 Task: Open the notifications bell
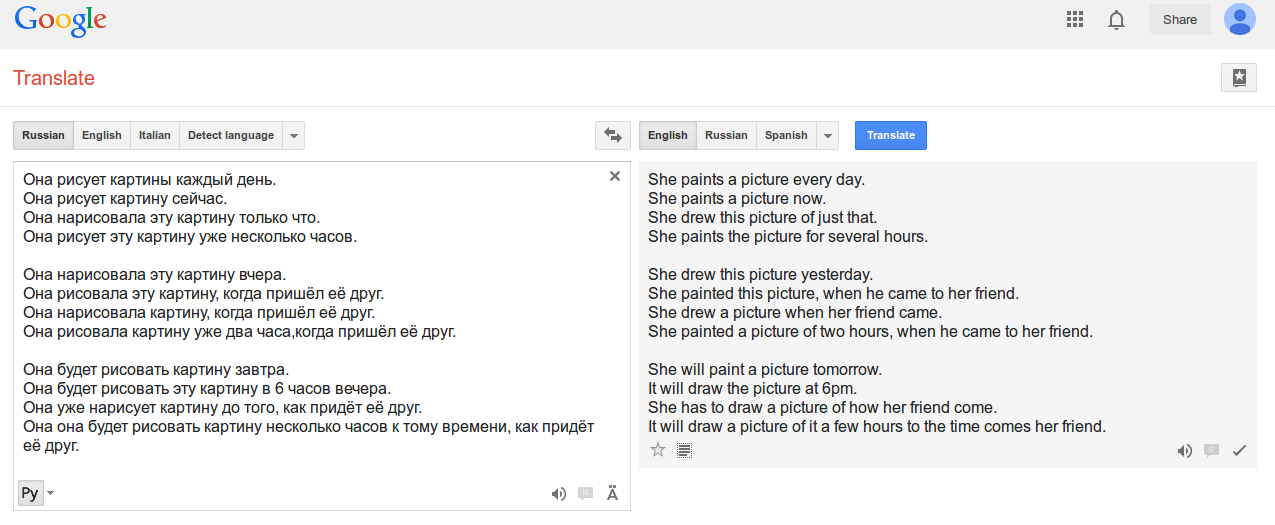pyautogui.click(x=1117, y=19)
